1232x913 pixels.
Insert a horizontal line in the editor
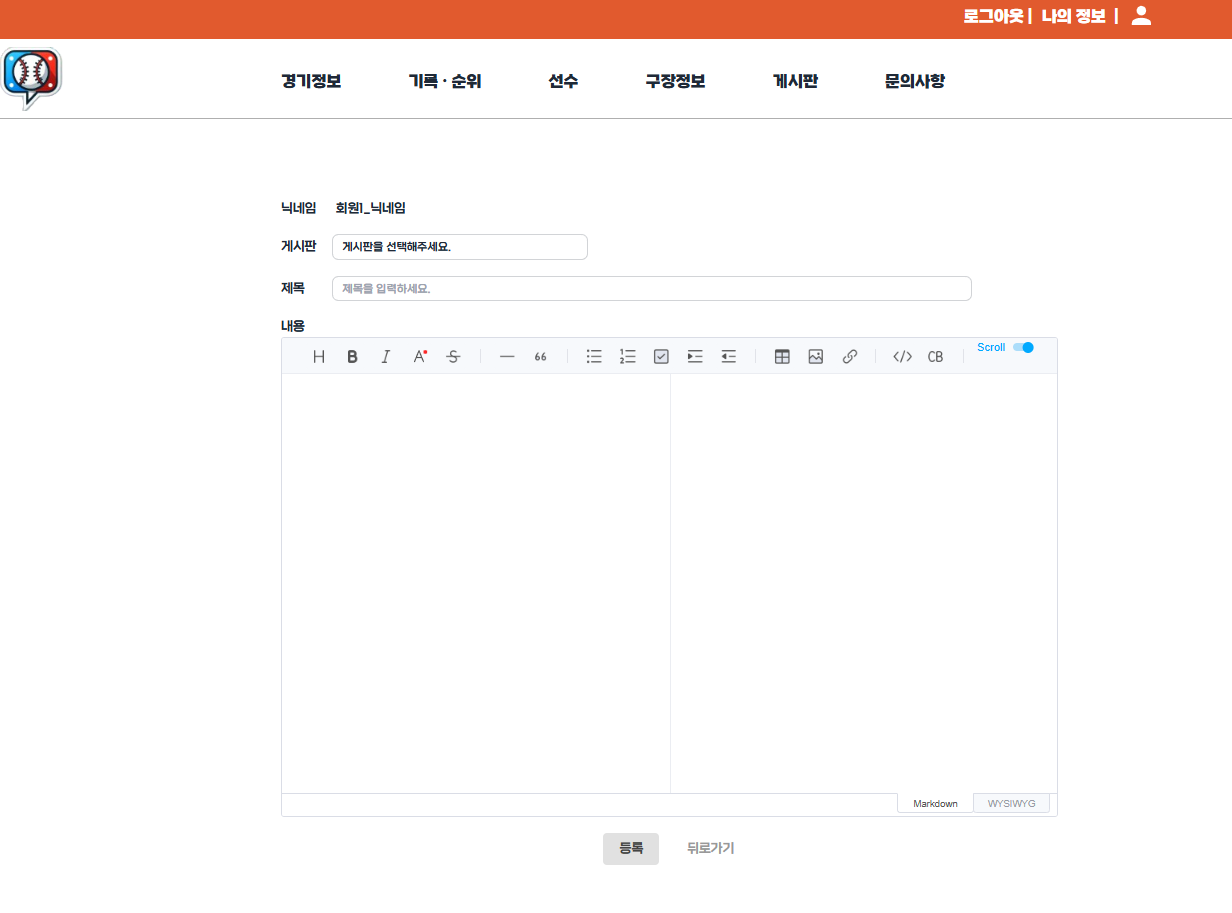[x=506, y=356]
